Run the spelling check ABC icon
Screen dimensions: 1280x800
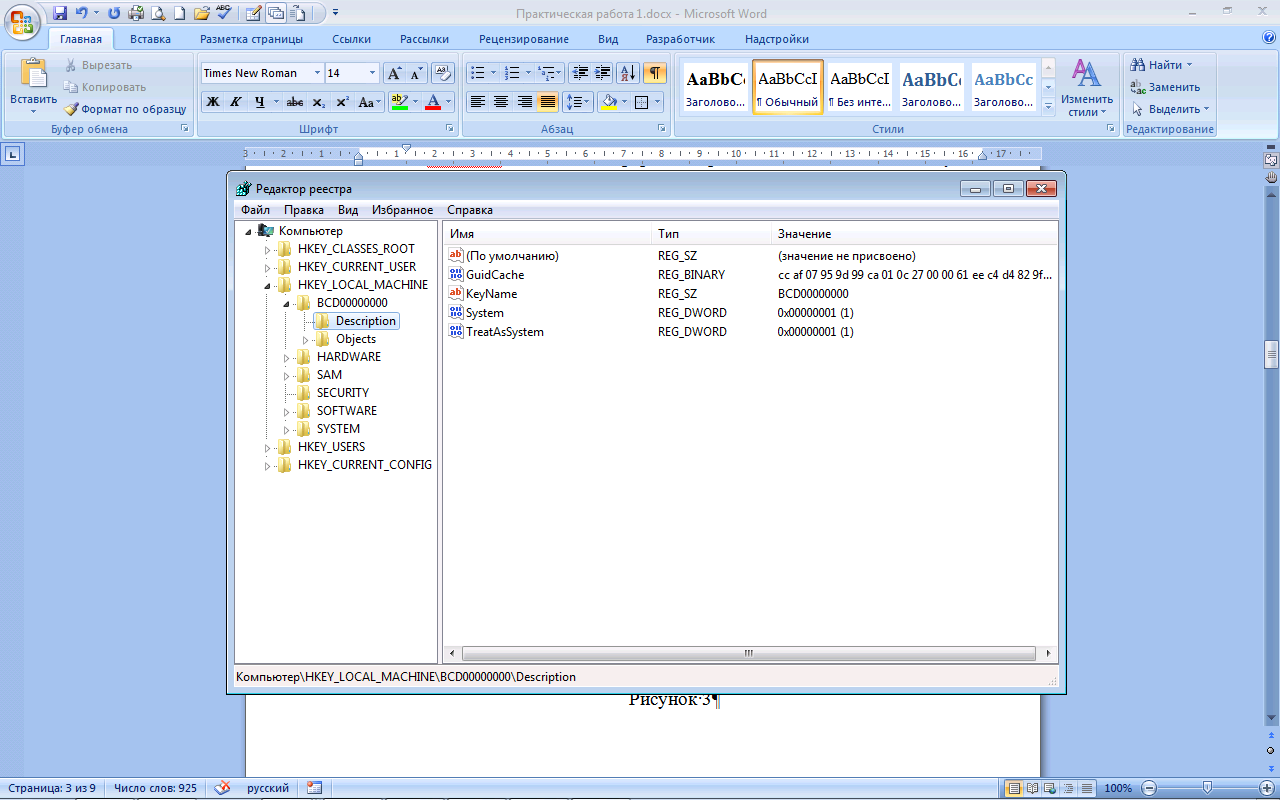(x=222, y=13)
